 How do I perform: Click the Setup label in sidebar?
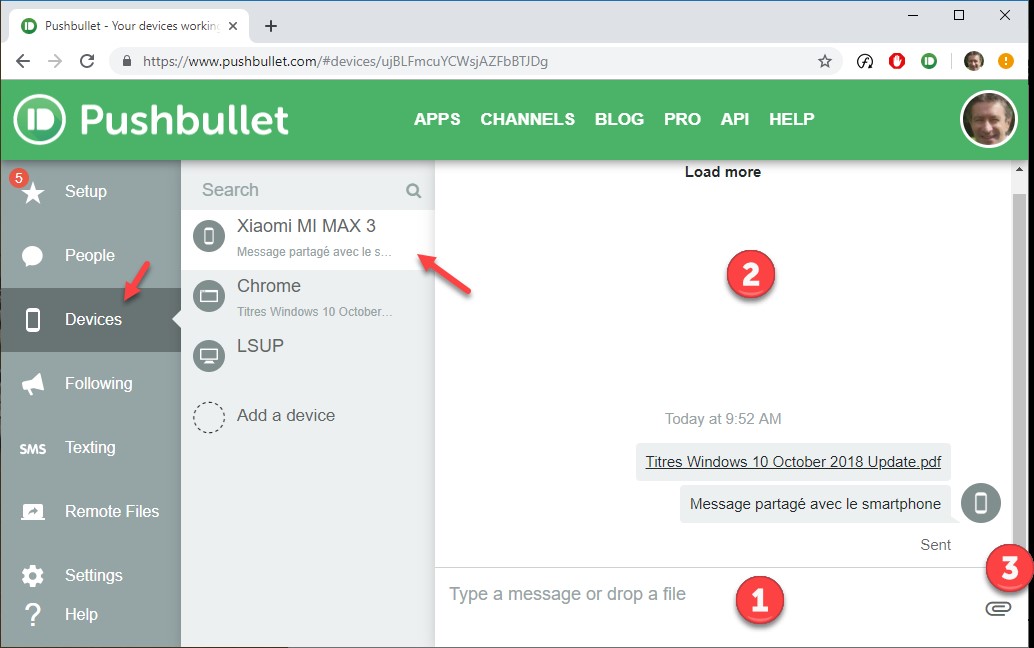(86, 192)
